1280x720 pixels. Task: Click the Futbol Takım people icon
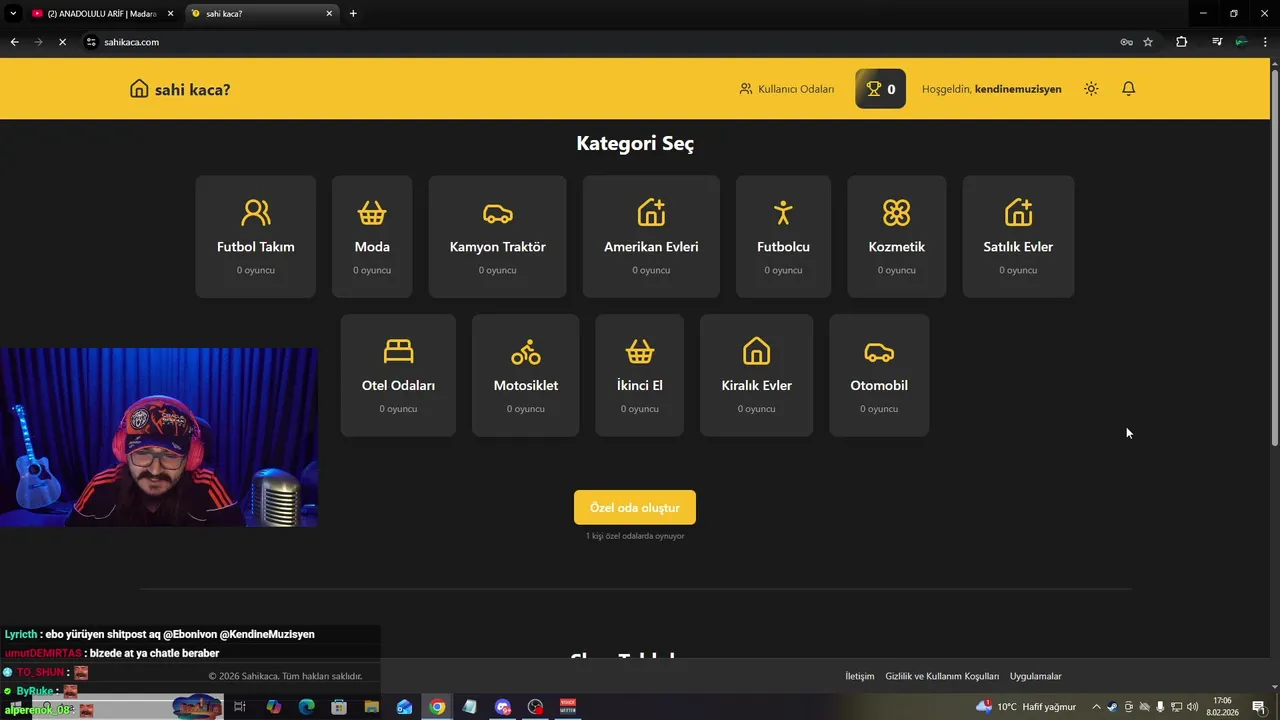(x=256, y=212)
